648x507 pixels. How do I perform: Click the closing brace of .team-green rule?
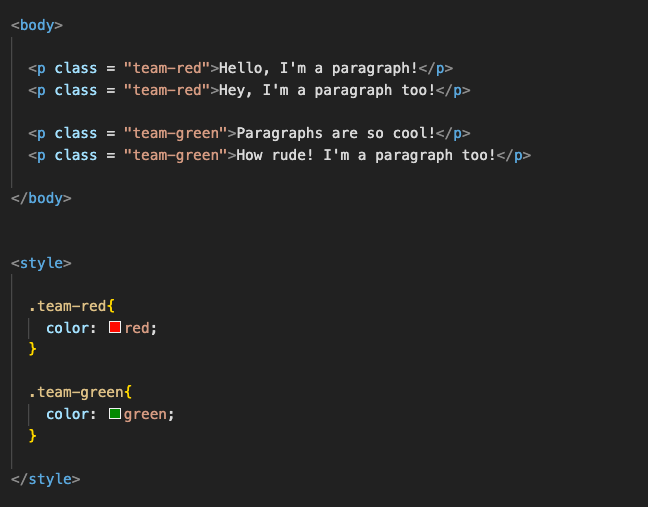[x=33, y=436]
